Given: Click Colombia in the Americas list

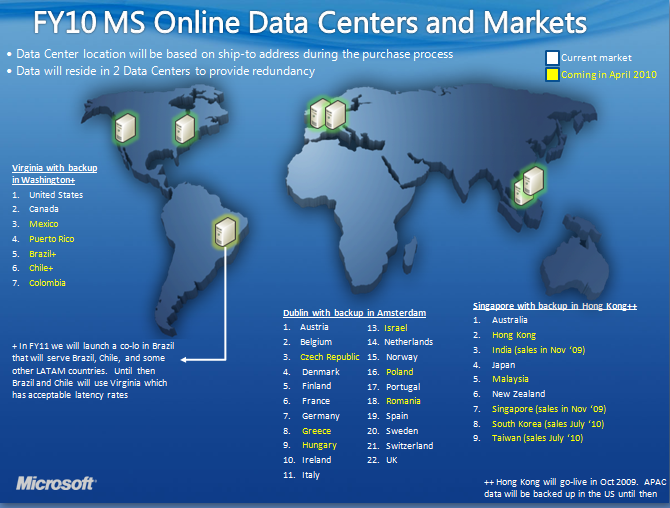Looking at the screenshot, I should point(47,283).
